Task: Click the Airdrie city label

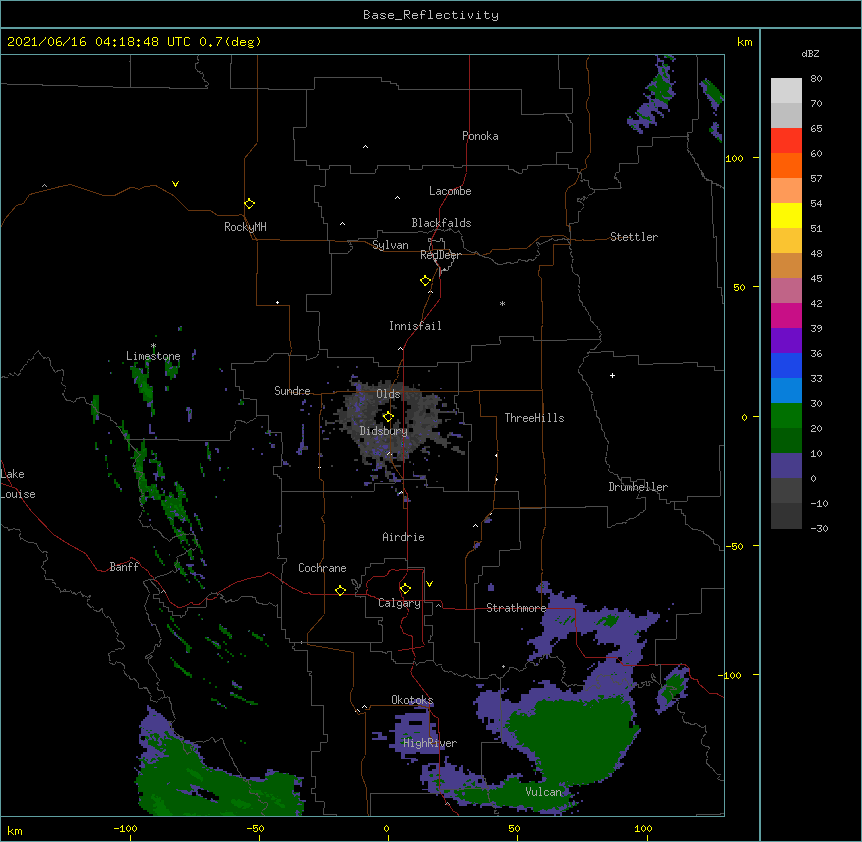Action: click(403, 537)
